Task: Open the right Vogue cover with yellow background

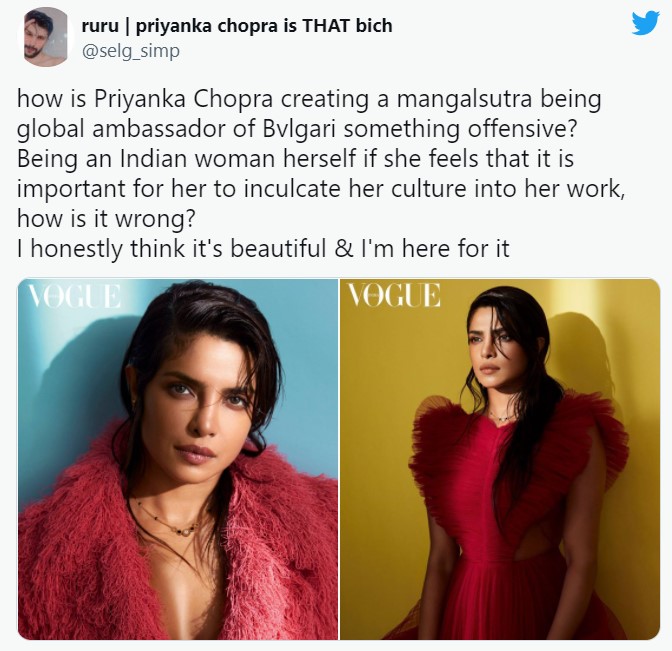Action: tap(500, 459)
